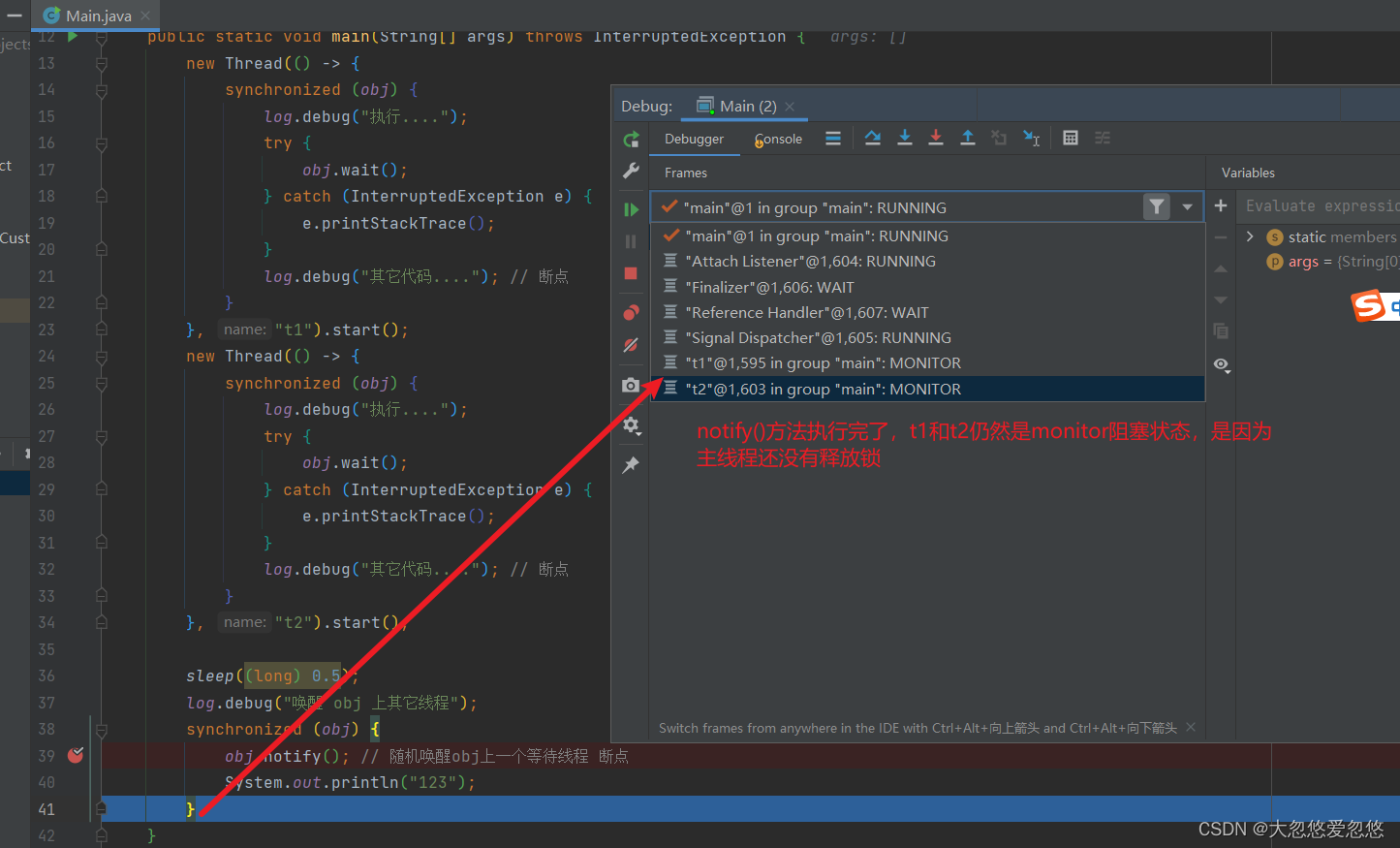
Task: Toggle the eye watches view icon
Action: tap(1222, 365)
